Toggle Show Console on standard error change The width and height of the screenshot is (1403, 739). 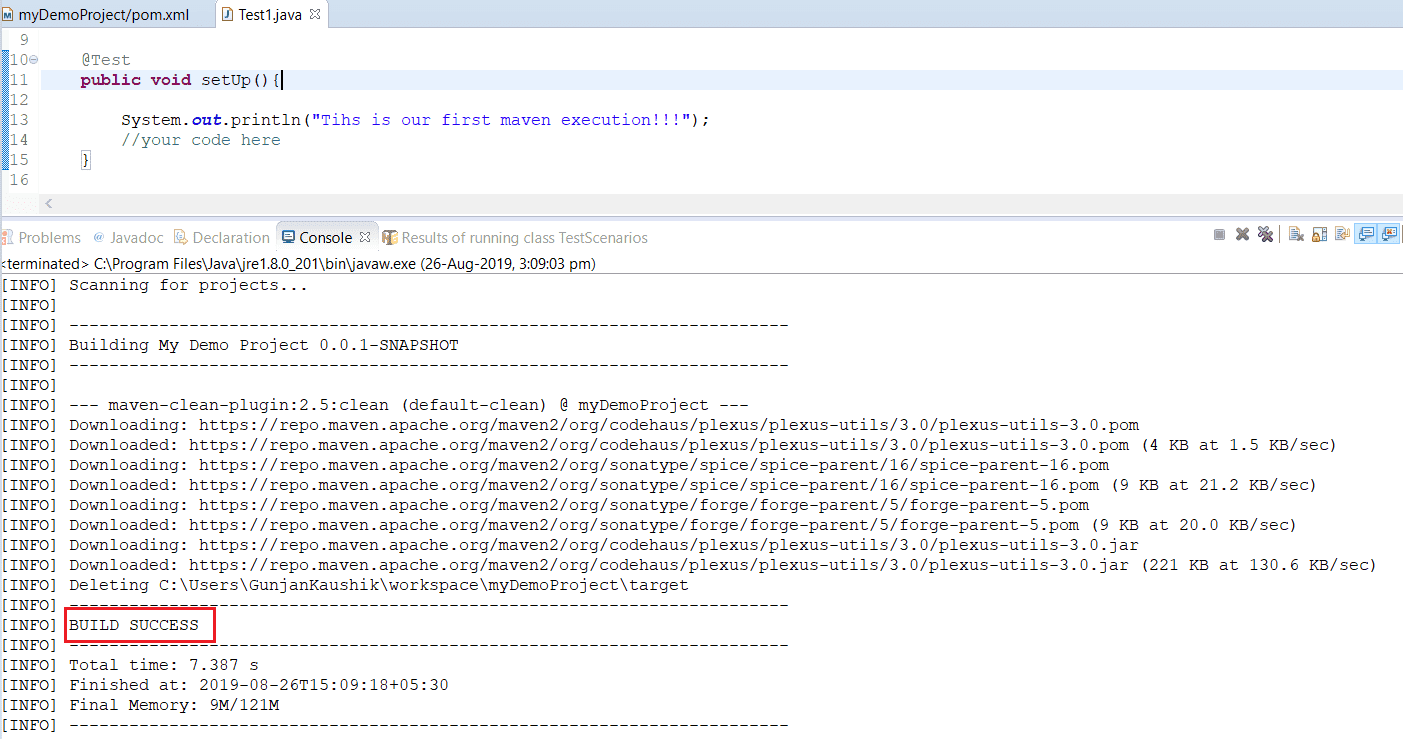(1389, 234)
